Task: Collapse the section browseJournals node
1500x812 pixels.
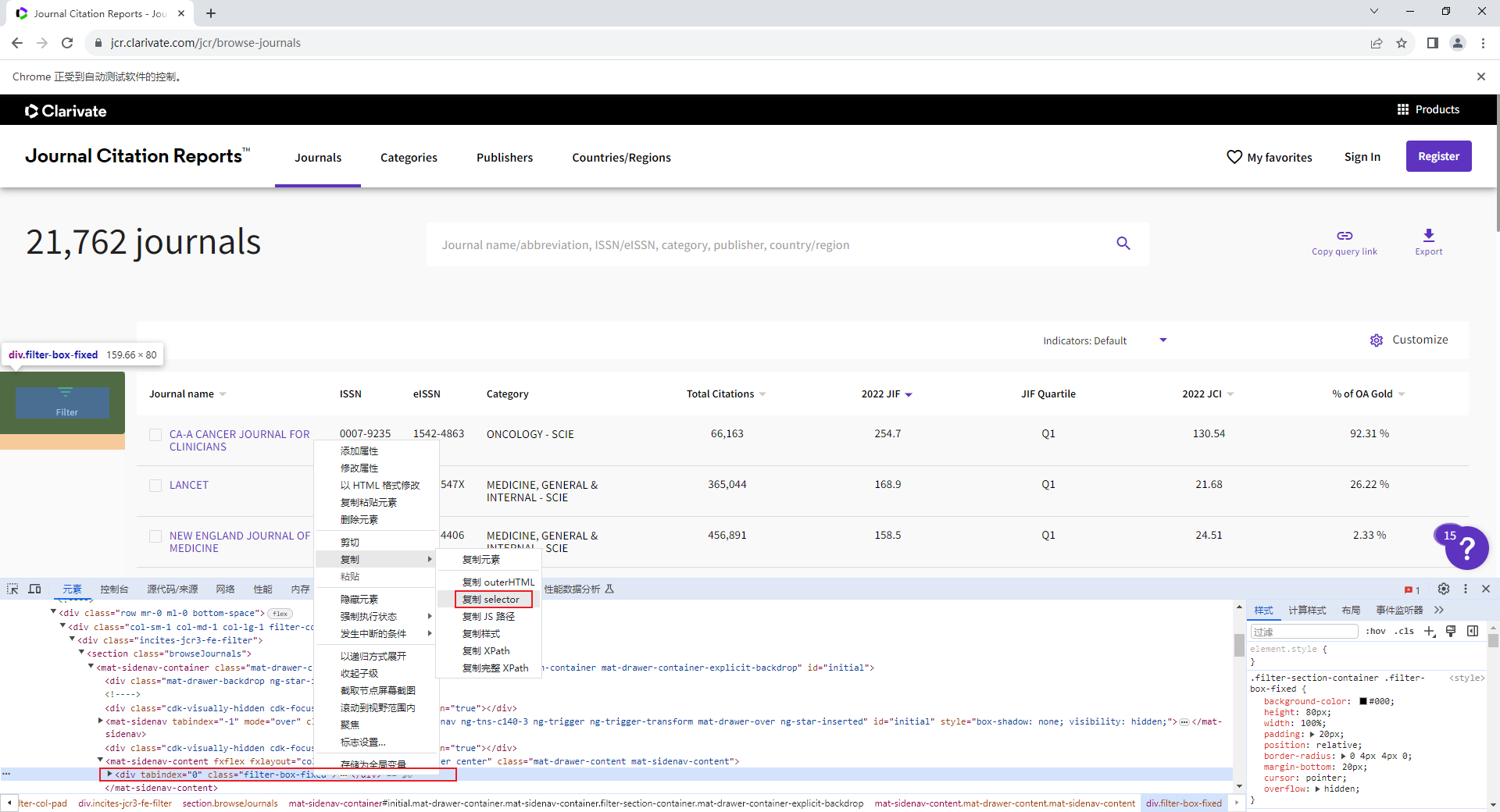Action: click(81, 653)
